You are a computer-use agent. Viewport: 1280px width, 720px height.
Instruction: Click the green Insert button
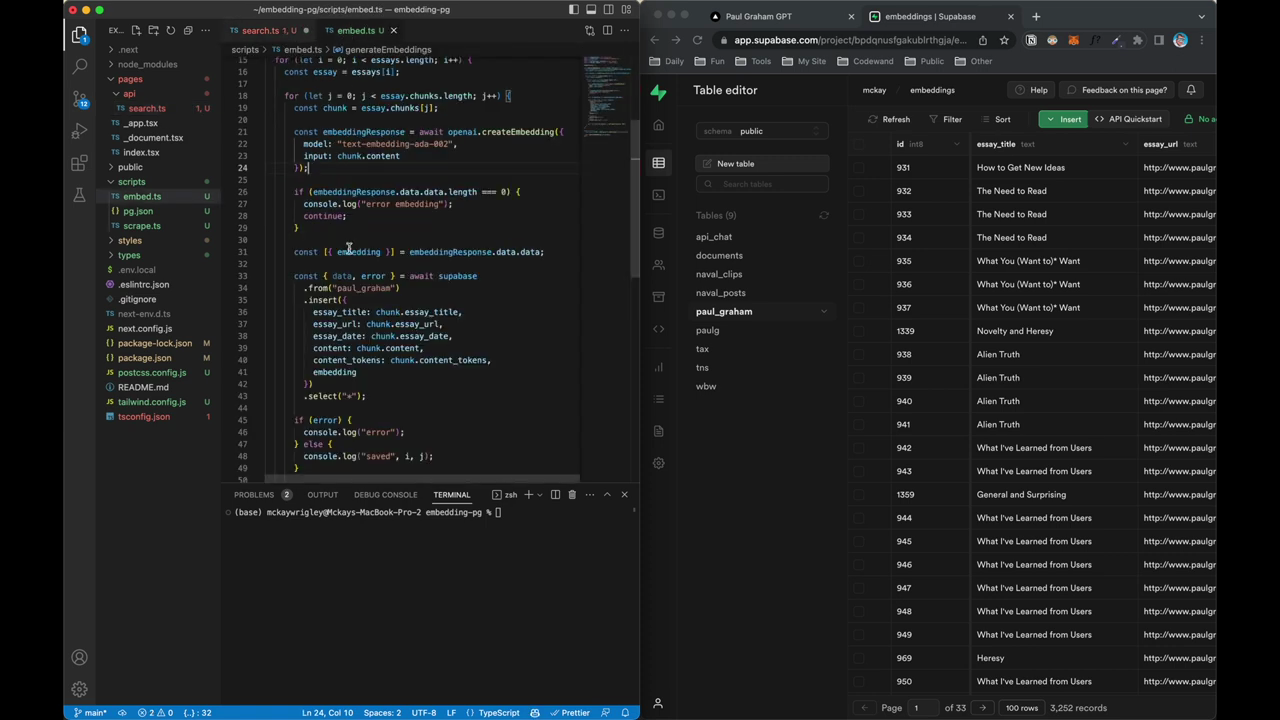tap(1062, 119)
